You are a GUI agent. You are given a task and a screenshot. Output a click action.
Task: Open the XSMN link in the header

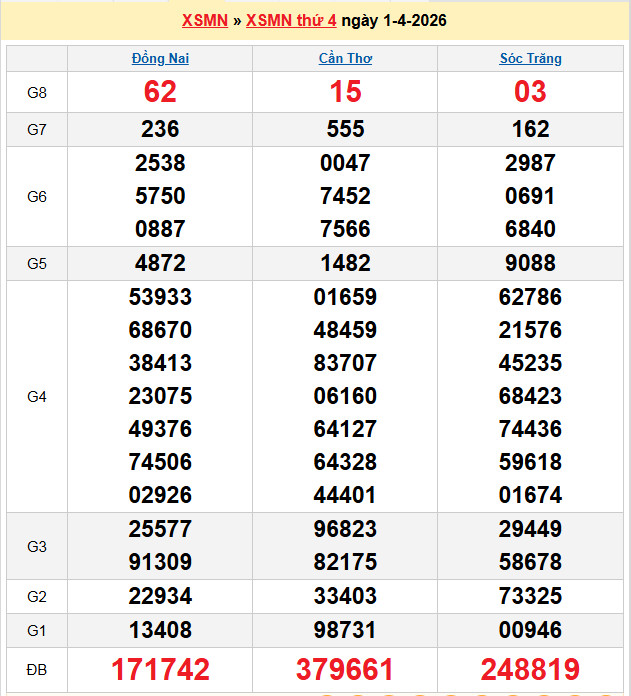coord(205,21)
